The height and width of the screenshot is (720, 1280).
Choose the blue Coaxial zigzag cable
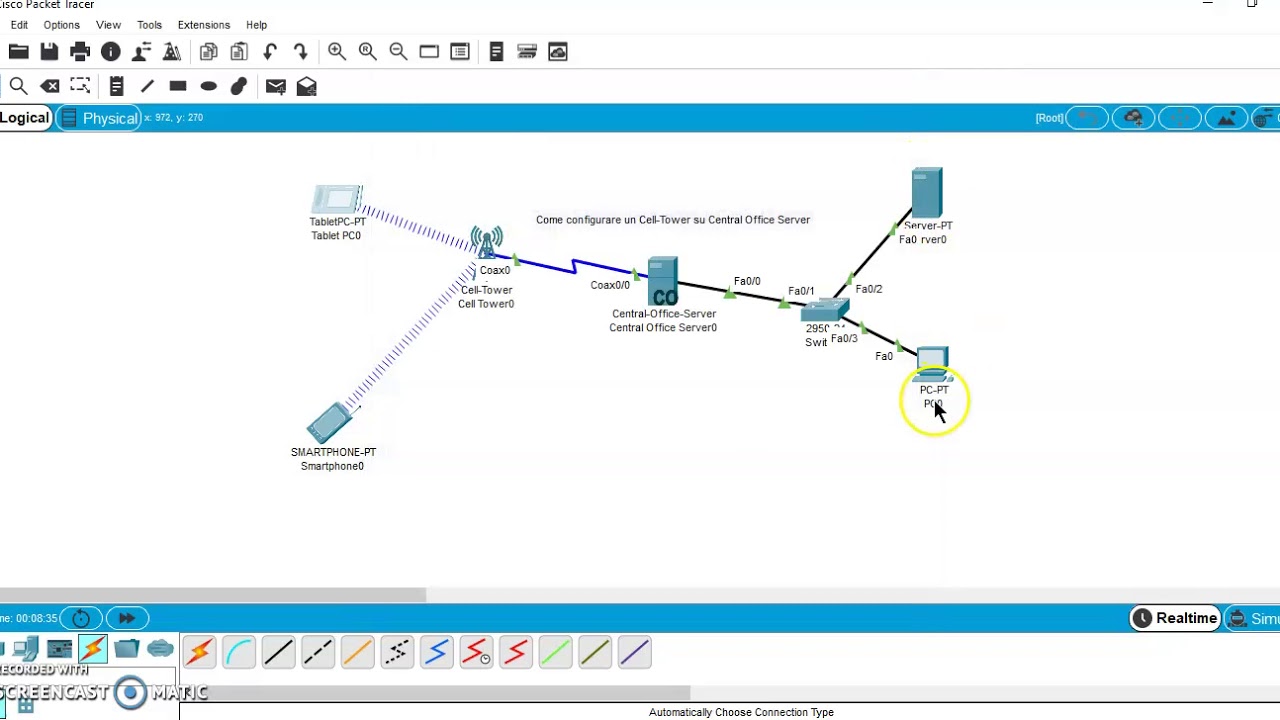[x=437, y=653]
